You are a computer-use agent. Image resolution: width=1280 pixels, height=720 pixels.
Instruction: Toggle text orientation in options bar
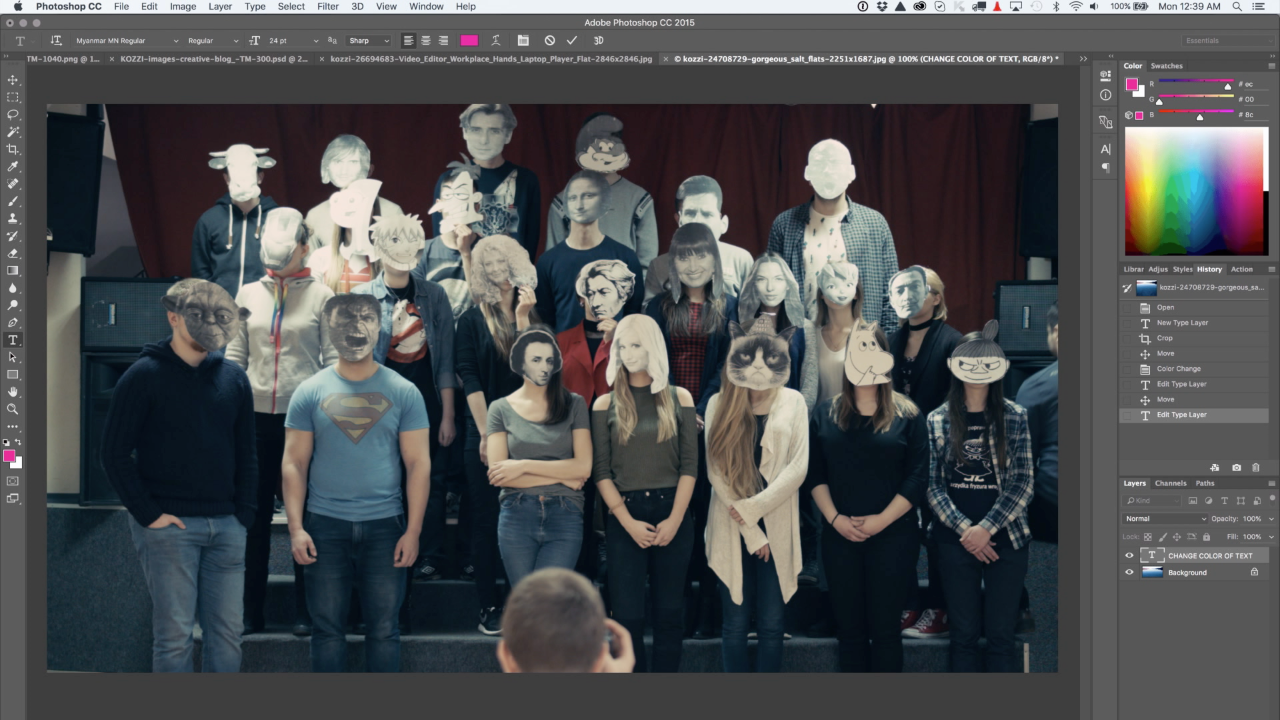point(56,41)
